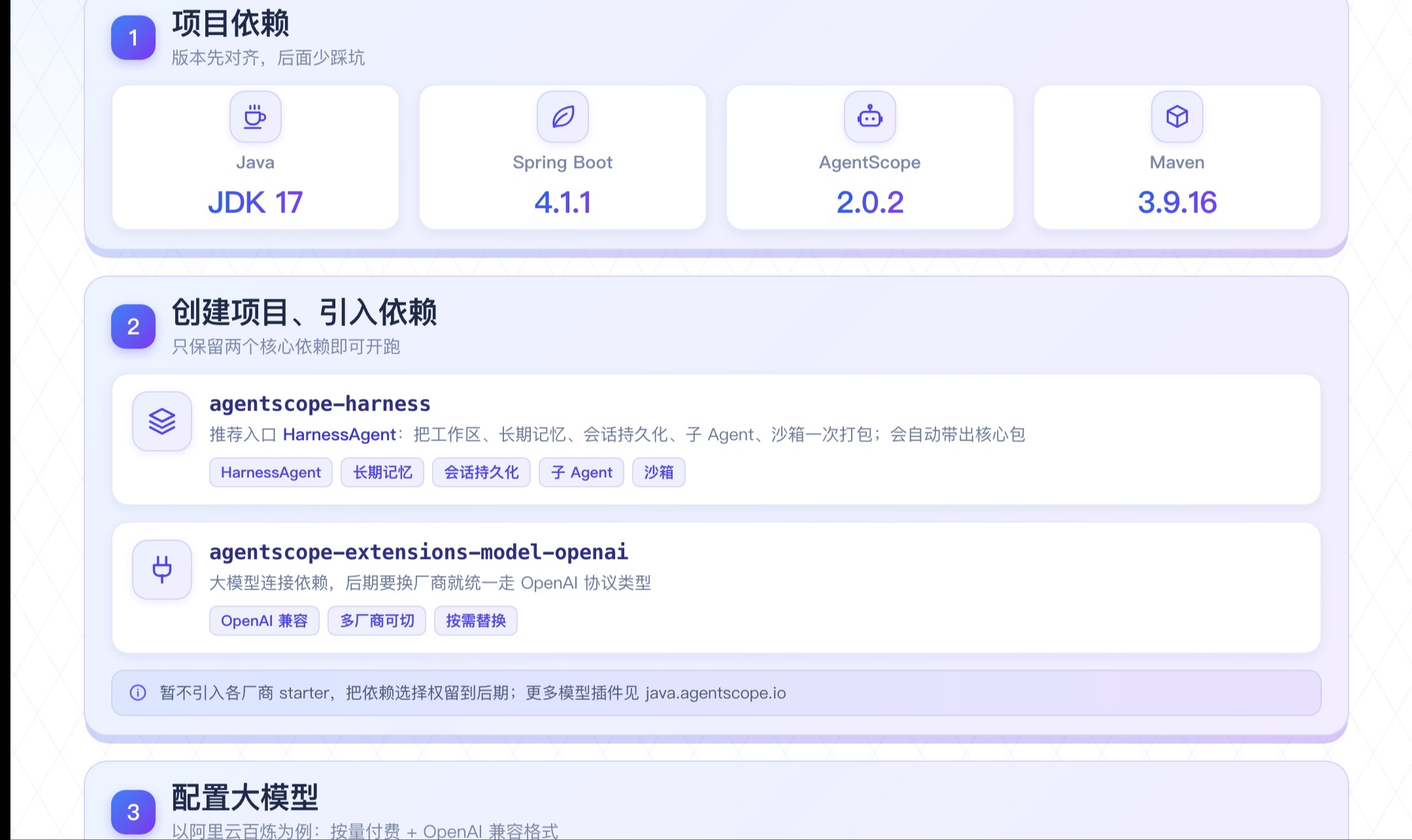Viewport: 1412px width, 840px height.
Task: Click the Spring Boot card label
Action: click(x=563, y=163)
